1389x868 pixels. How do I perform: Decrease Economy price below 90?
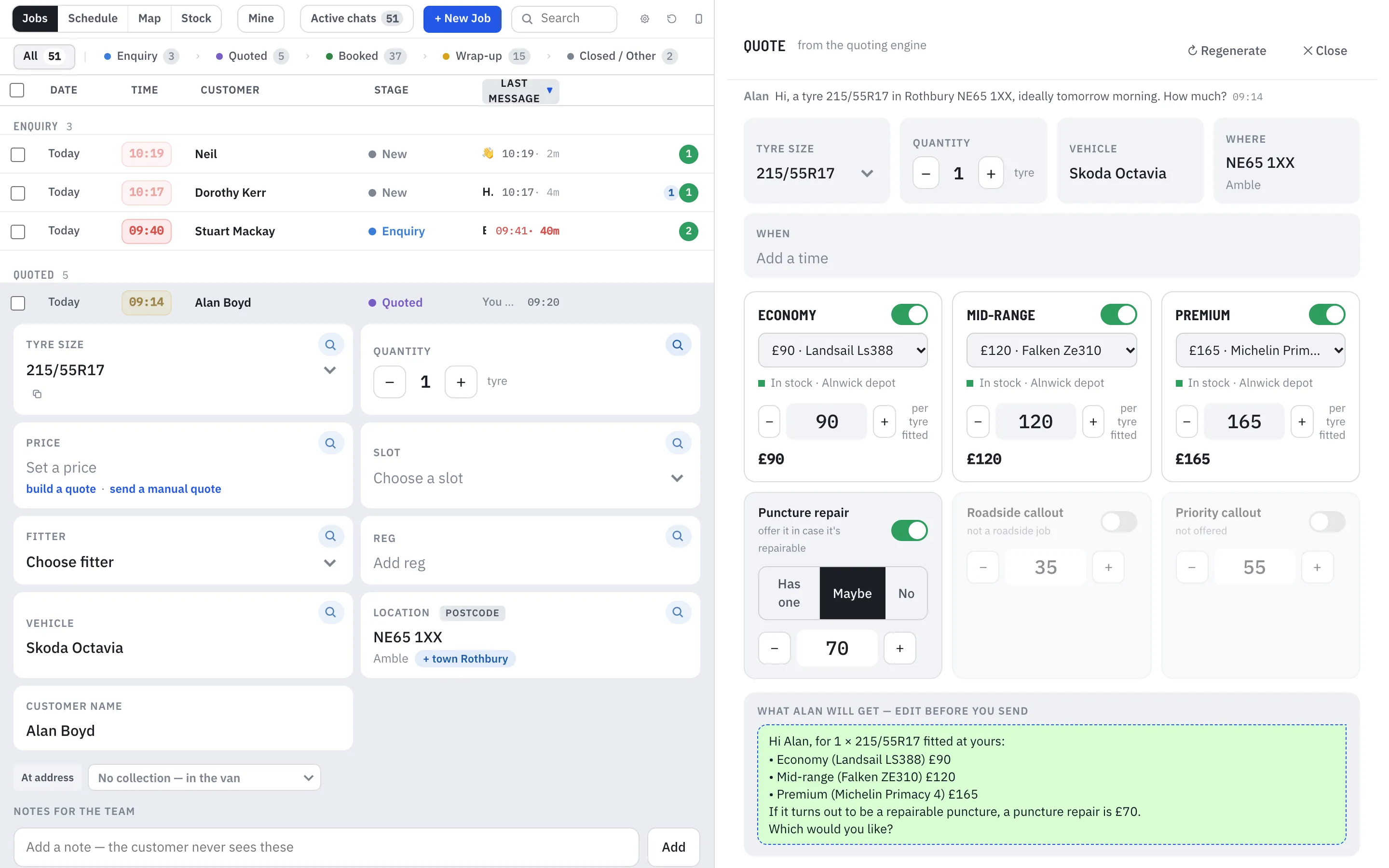[x=769, y=422]
